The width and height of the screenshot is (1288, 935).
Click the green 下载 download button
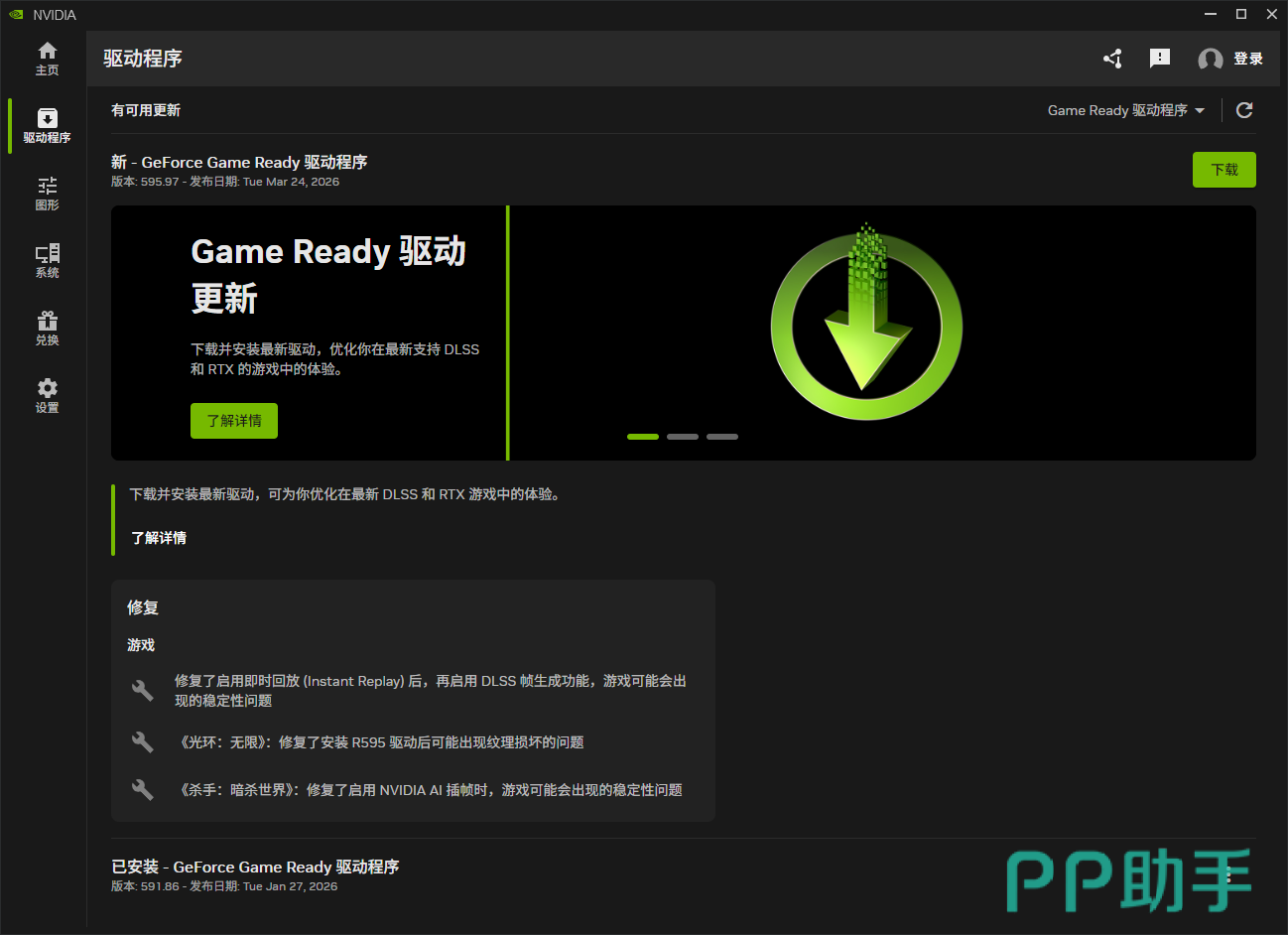pos(1224,170)
